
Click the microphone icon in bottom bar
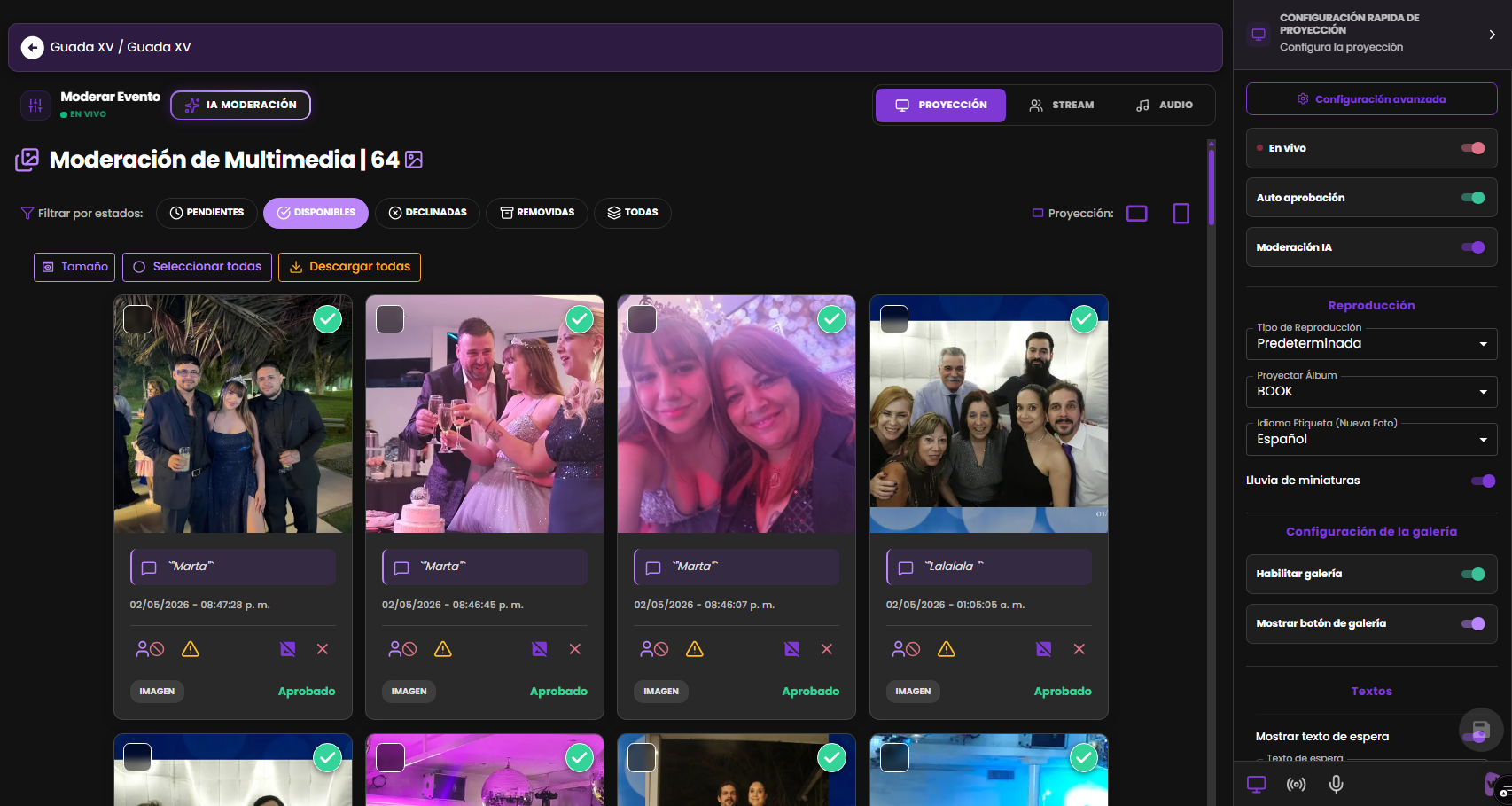pos(1337,785)
